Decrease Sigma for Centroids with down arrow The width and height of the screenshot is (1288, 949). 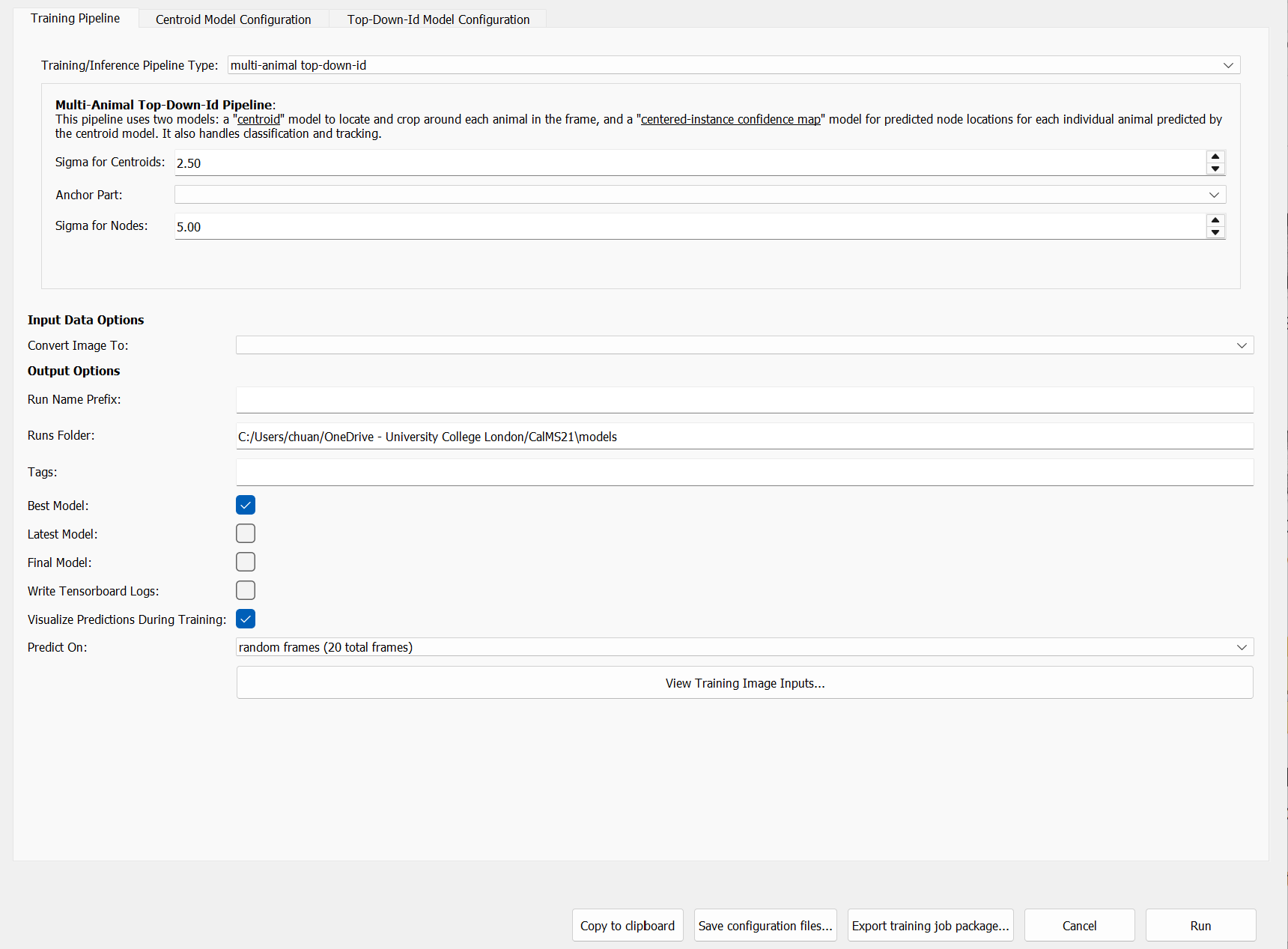click(1215, 169)
